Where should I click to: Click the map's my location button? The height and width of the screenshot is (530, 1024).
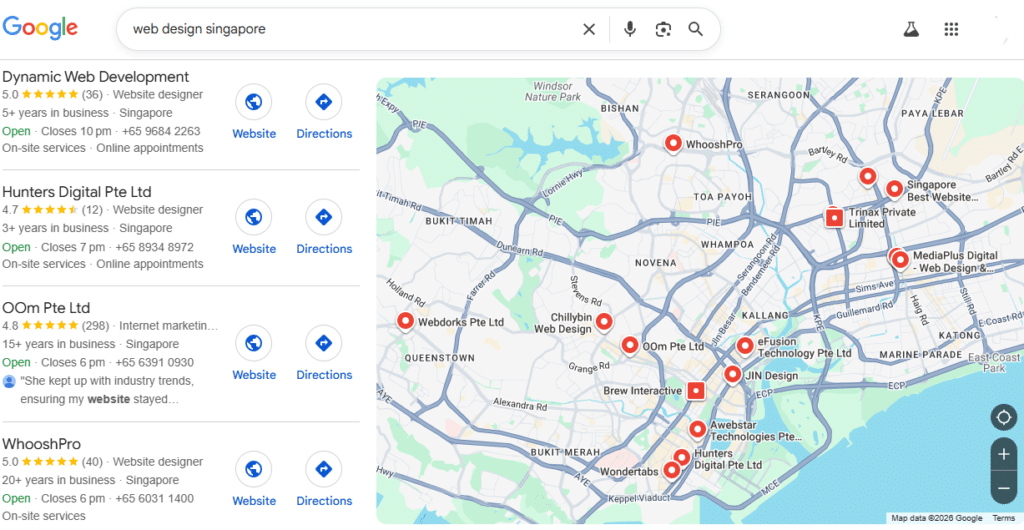(x=1004, y=417)
